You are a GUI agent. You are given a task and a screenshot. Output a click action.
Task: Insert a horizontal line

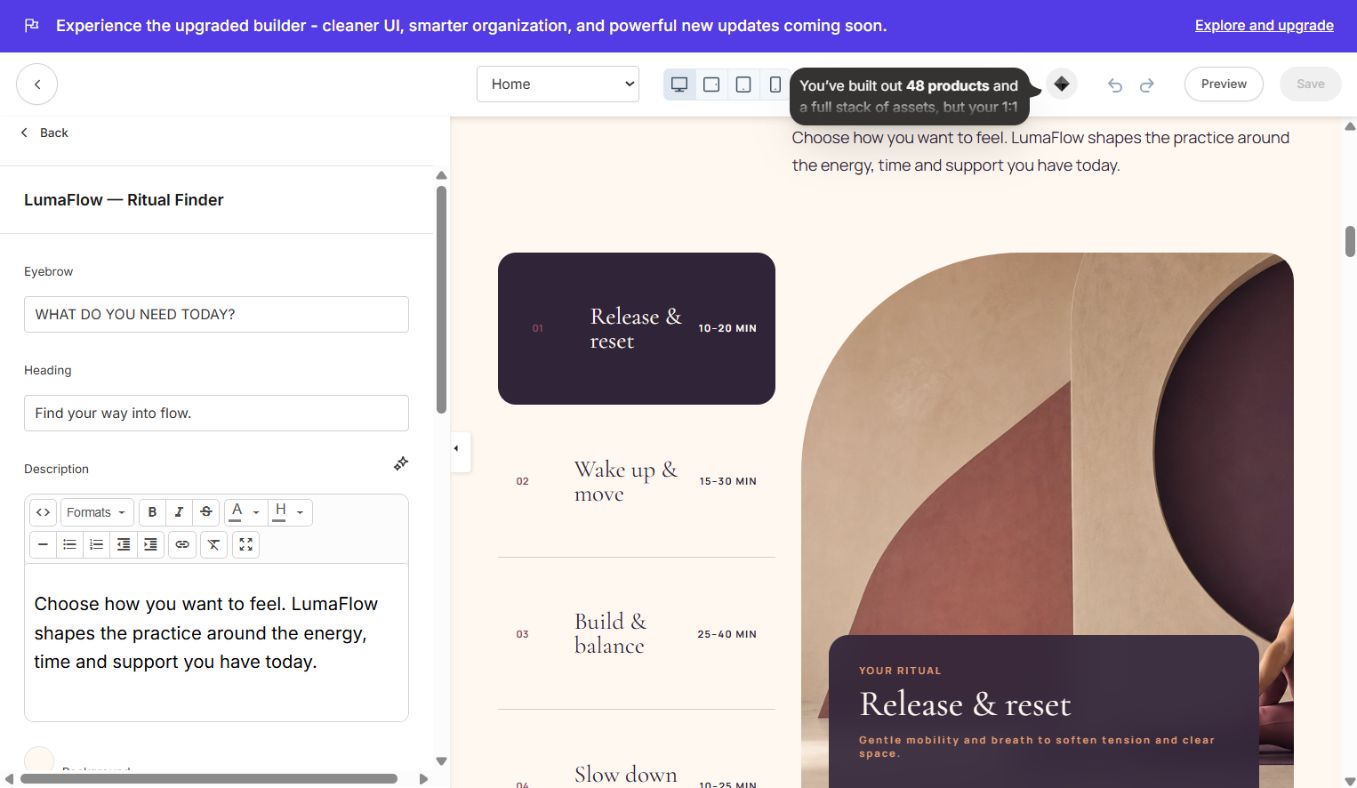(43, 544)
